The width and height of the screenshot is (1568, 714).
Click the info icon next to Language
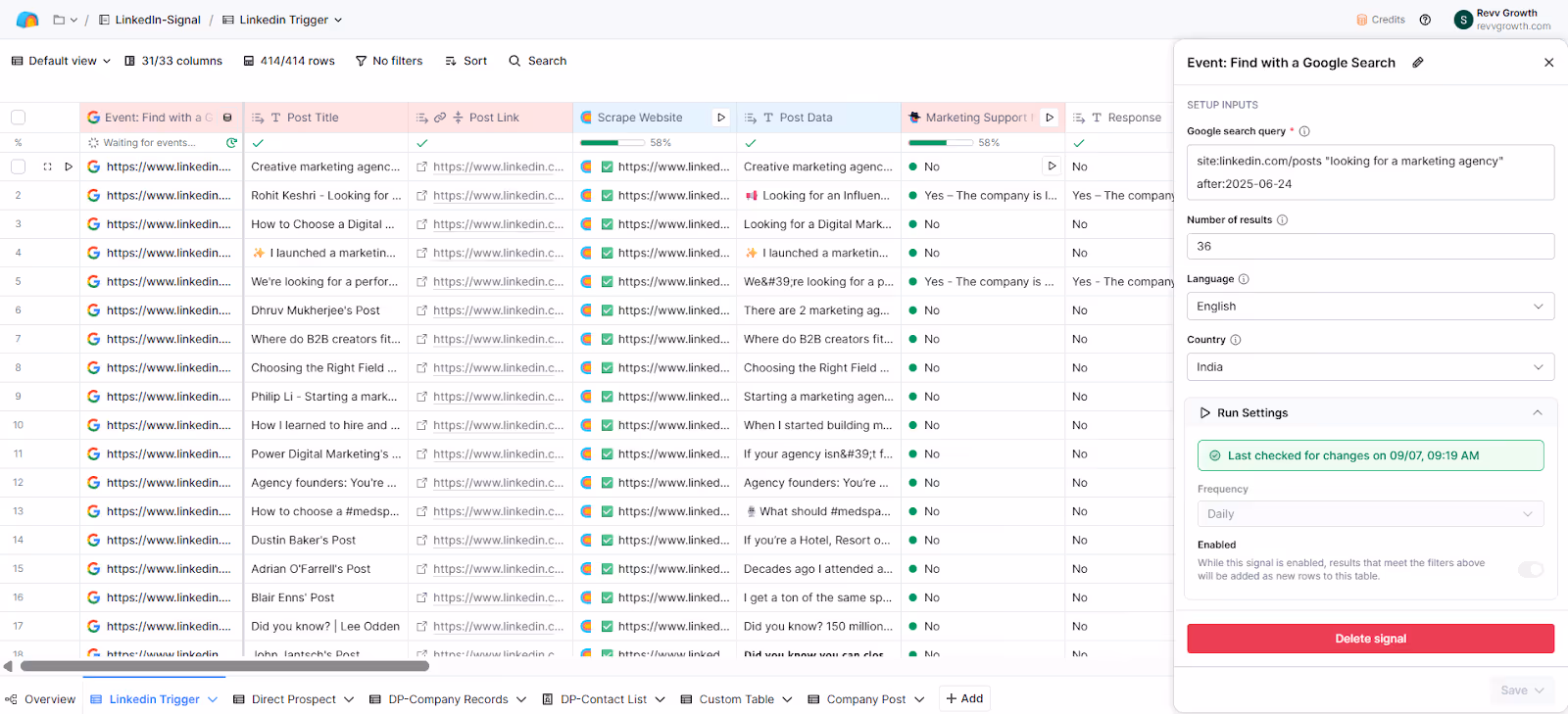[1244, 279]
